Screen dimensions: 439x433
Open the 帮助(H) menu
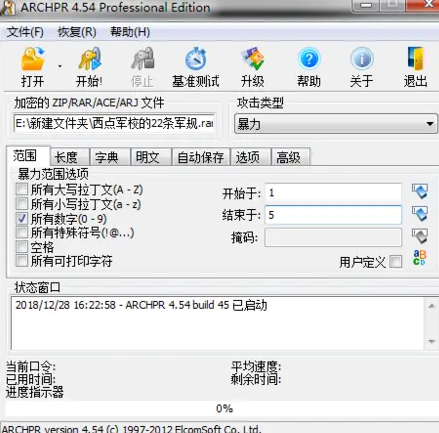coord(130,32)
